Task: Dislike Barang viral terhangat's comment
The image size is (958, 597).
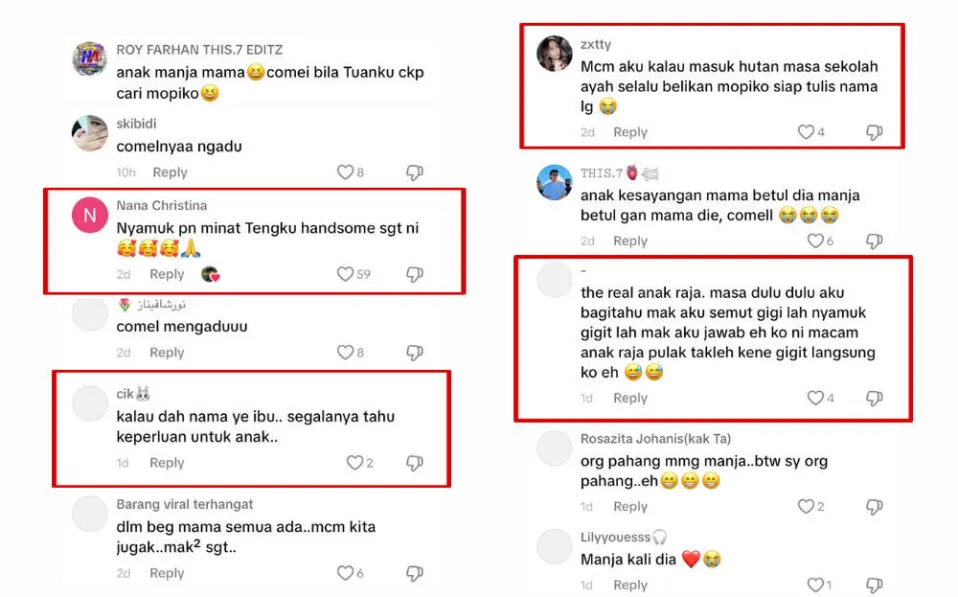Action: point(415,573)
